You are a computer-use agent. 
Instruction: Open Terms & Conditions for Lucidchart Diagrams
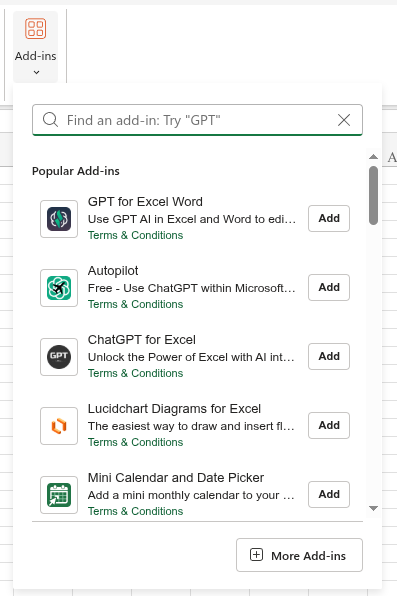[x=135, y=442]
